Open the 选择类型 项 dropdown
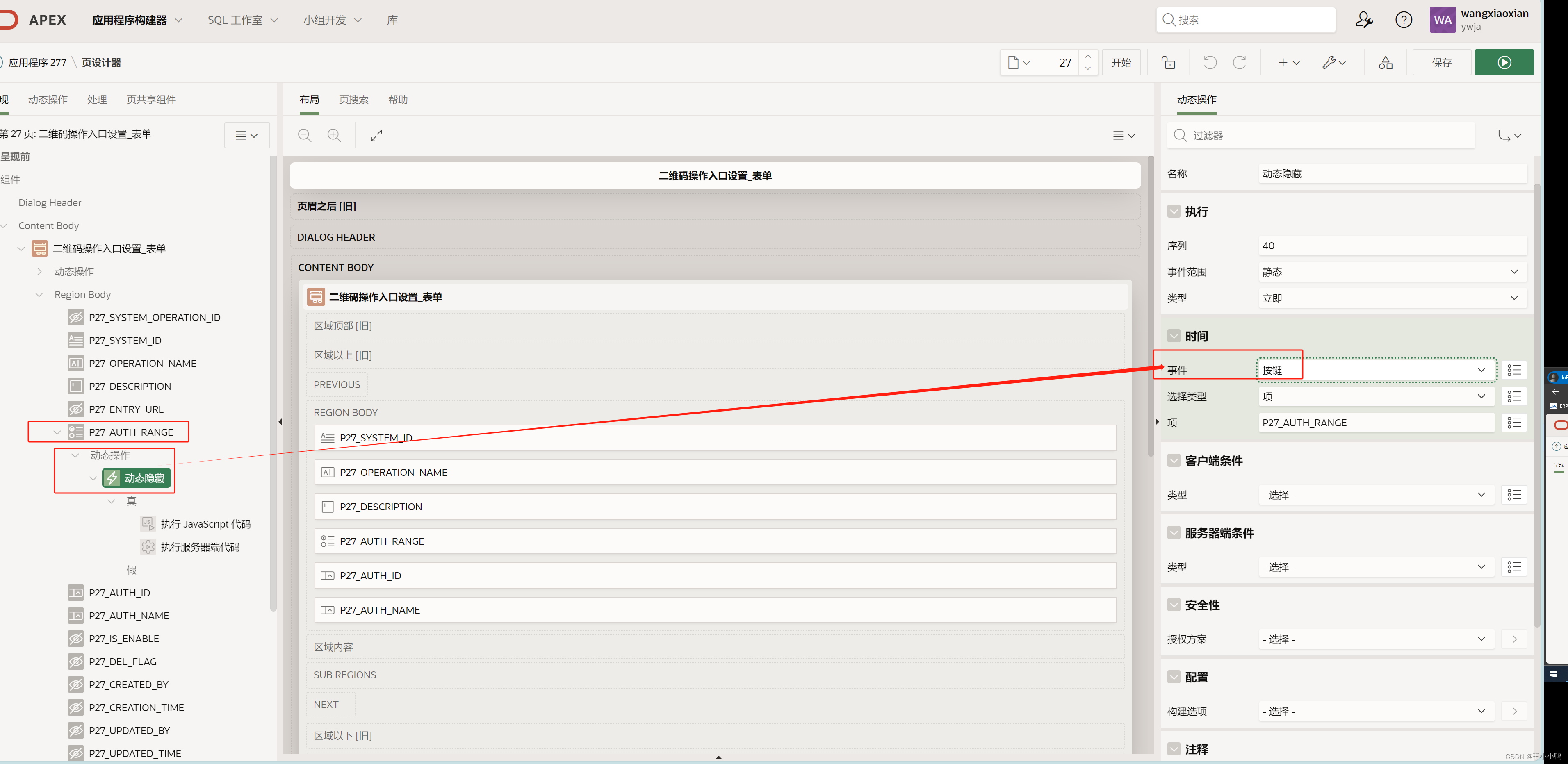 pos(1376,397)
